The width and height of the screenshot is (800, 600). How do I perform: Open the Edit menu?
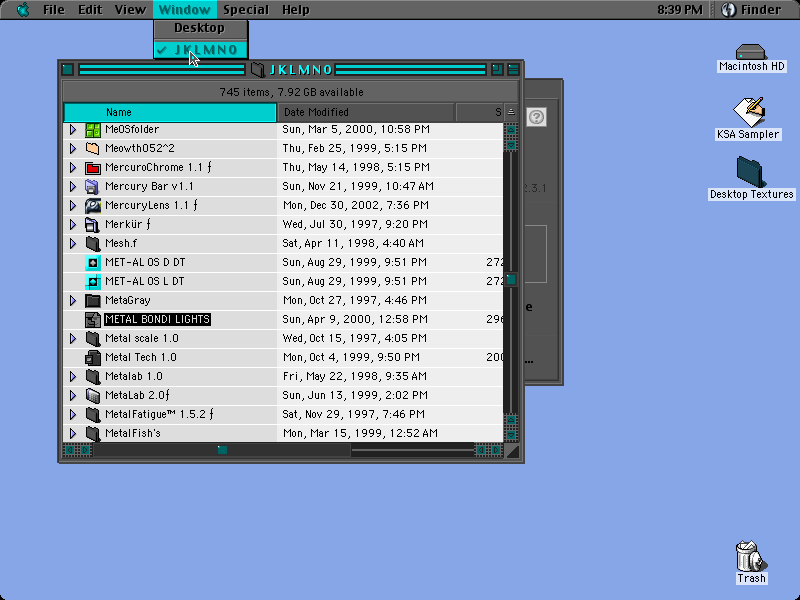pos(90,10)
